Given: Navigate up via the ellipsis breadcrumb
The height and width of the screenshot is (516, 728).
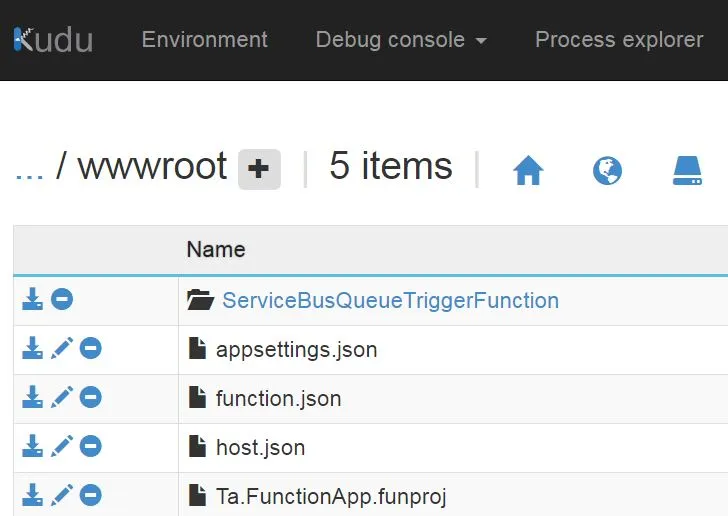Looking at the screenshot, I should [x=30, y=168].
